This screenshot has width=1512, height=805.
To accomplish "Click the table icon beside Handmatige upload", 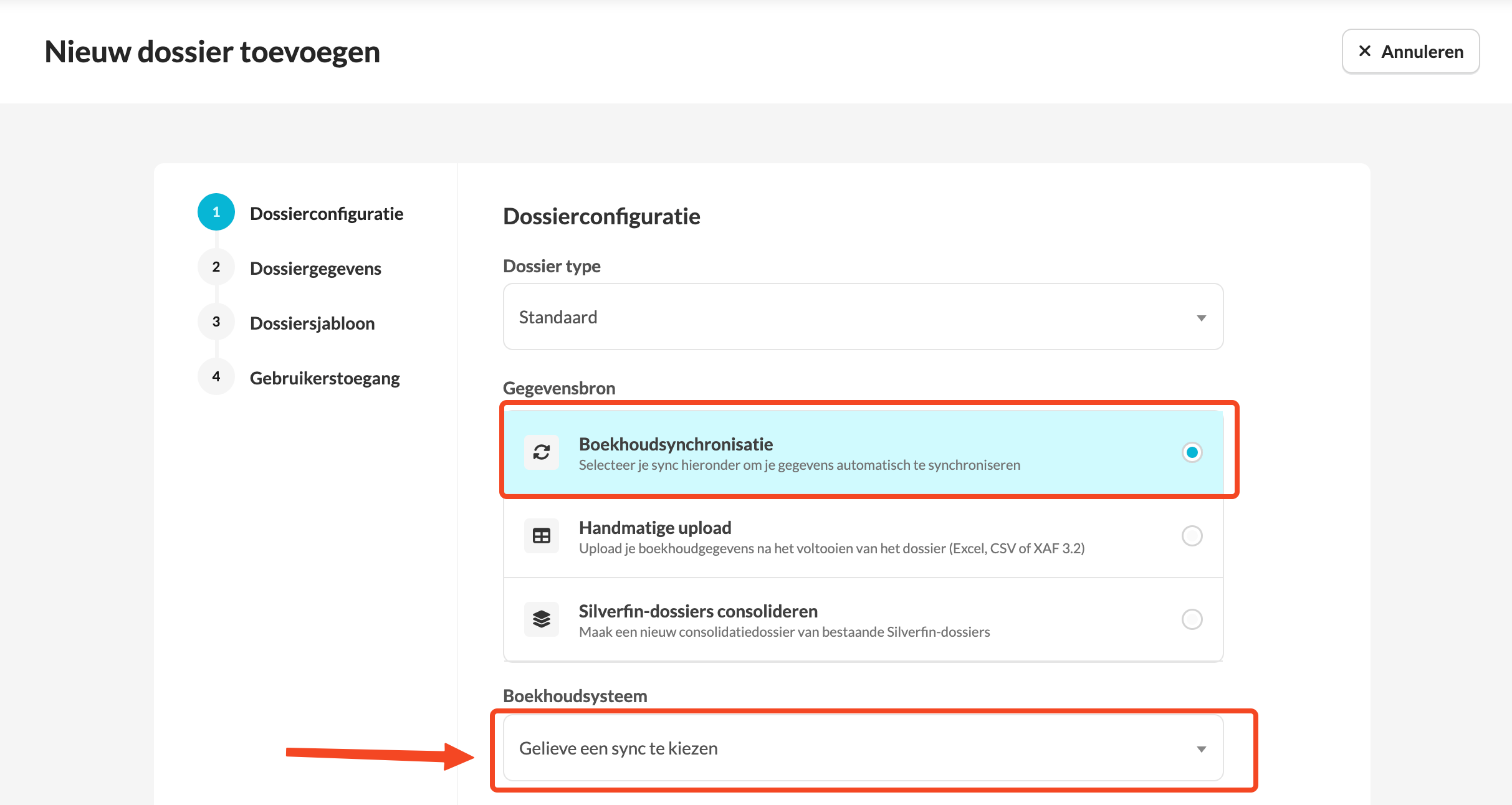I will (x=541, y=536).
